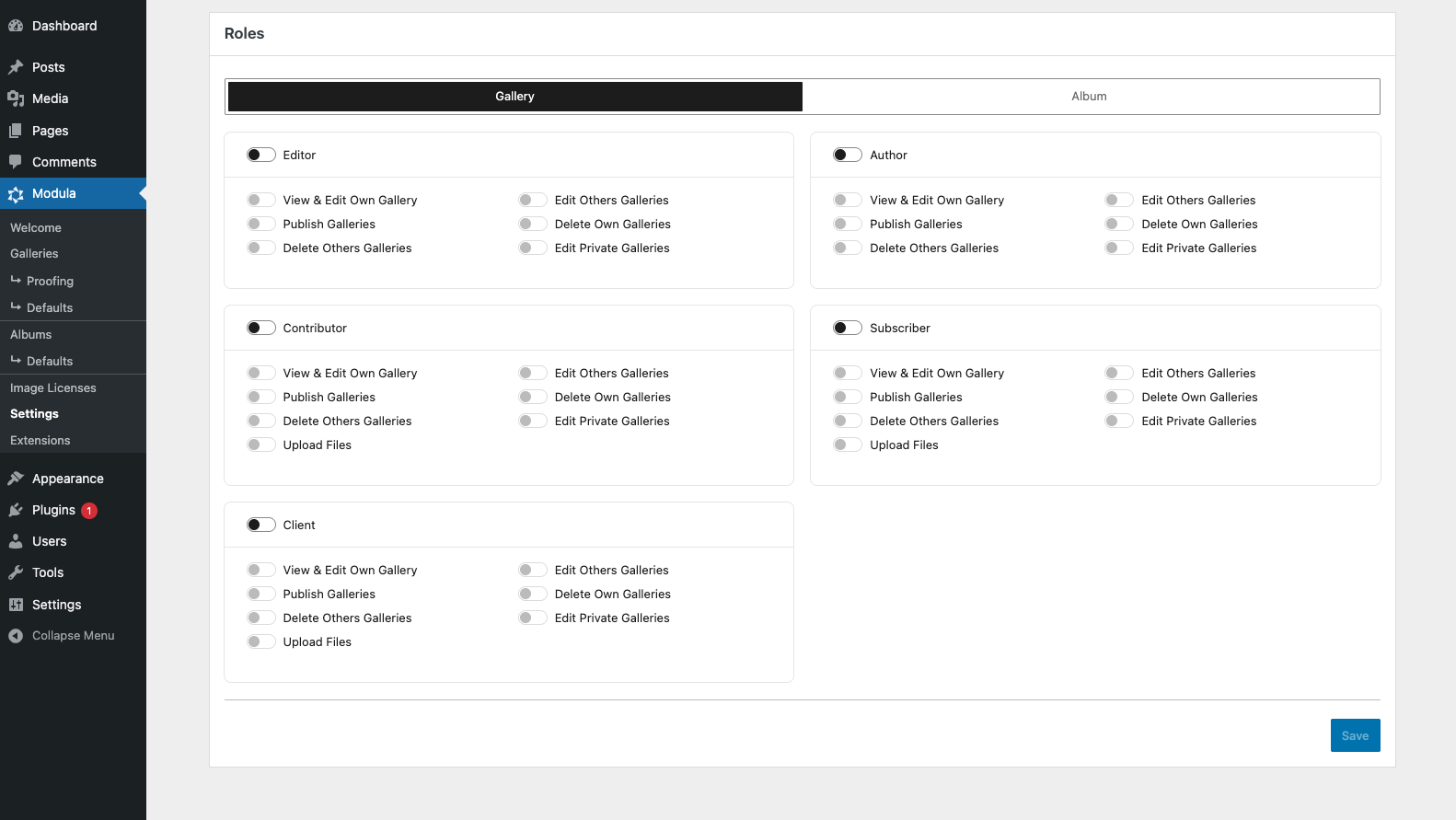Screen dimensions: 1456x820
Task: Click the Appearance paintbrush icon
Action: pos(16,479)
